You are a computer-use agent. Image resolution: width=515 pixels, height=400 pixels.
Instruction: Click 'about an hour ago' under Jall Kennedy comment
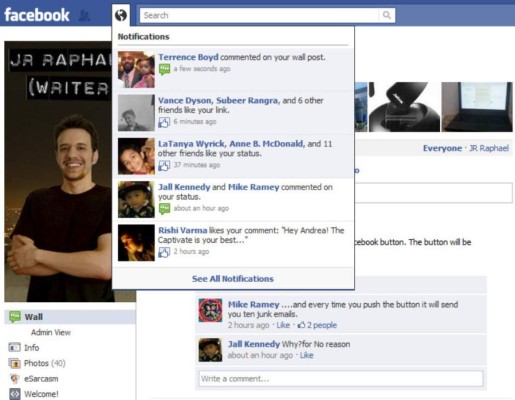[260, 355]
